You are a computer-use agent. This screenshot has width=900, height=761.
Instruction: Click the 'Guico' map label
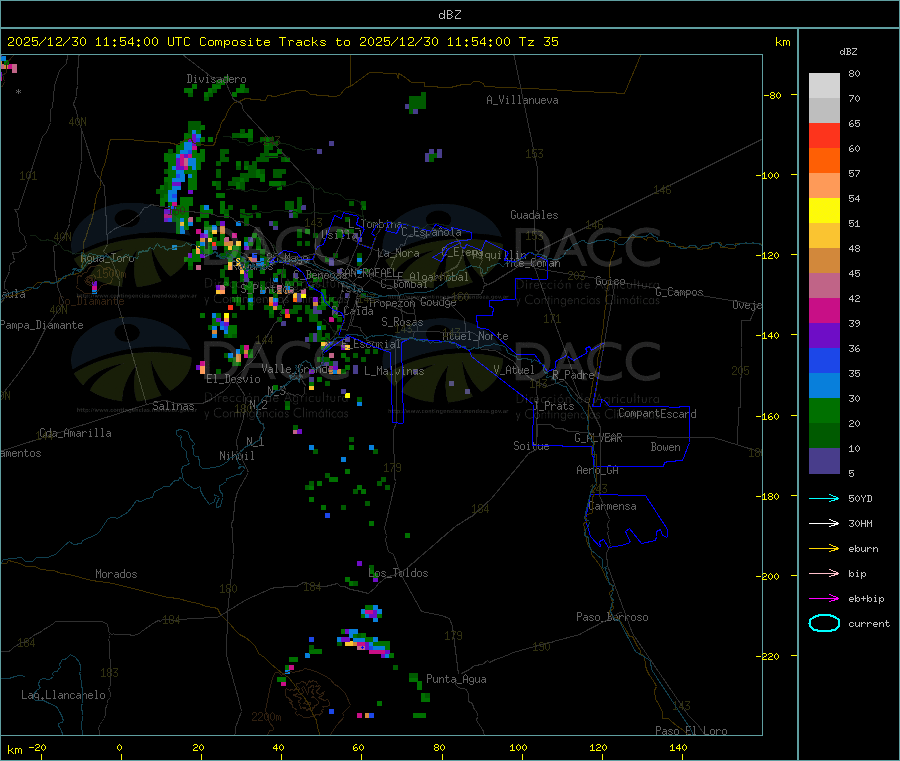(x=610, y=281)
